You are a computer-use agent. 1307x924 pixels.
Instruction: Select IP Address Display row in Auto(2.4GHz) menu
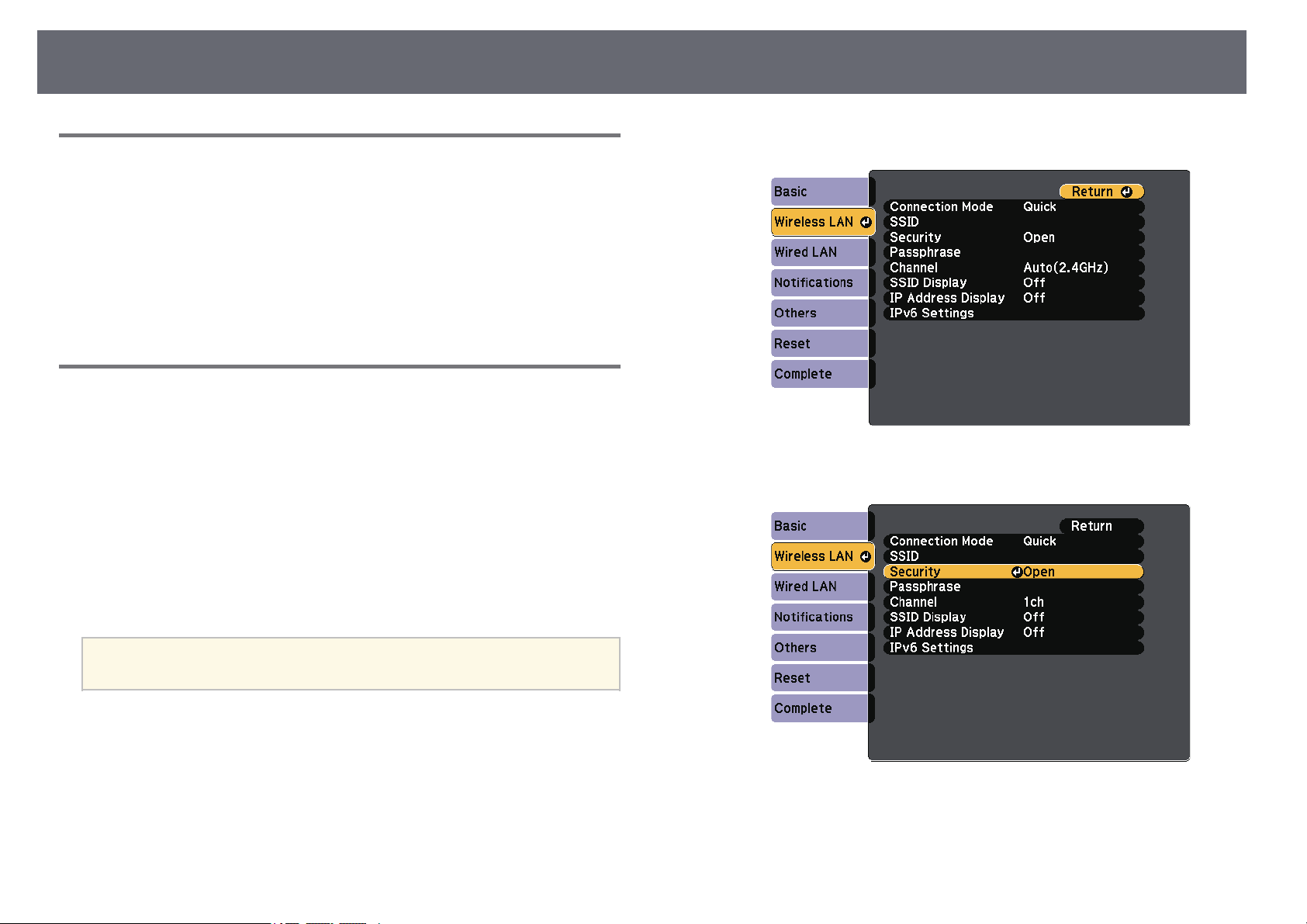[x=1014, y=298]
